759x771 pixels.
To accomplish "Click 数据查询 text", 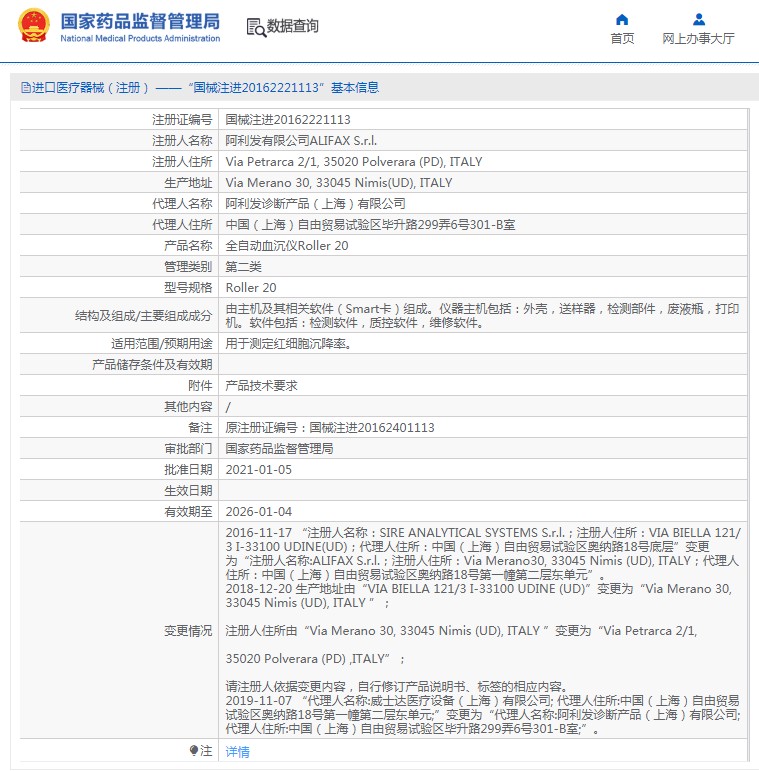I will 292,26.
